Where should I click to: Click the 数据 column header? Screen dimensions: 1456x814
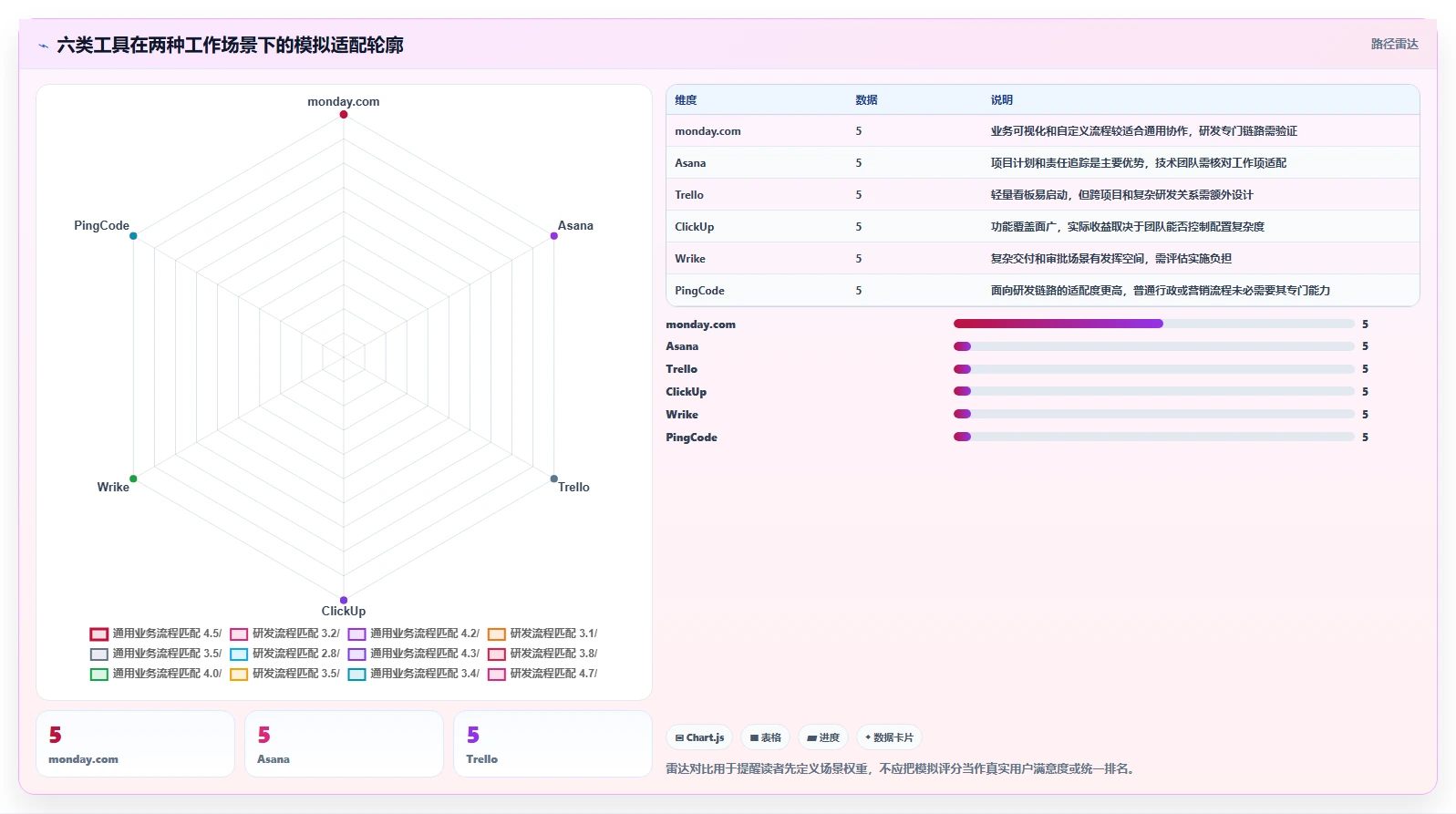click(866, 100)
